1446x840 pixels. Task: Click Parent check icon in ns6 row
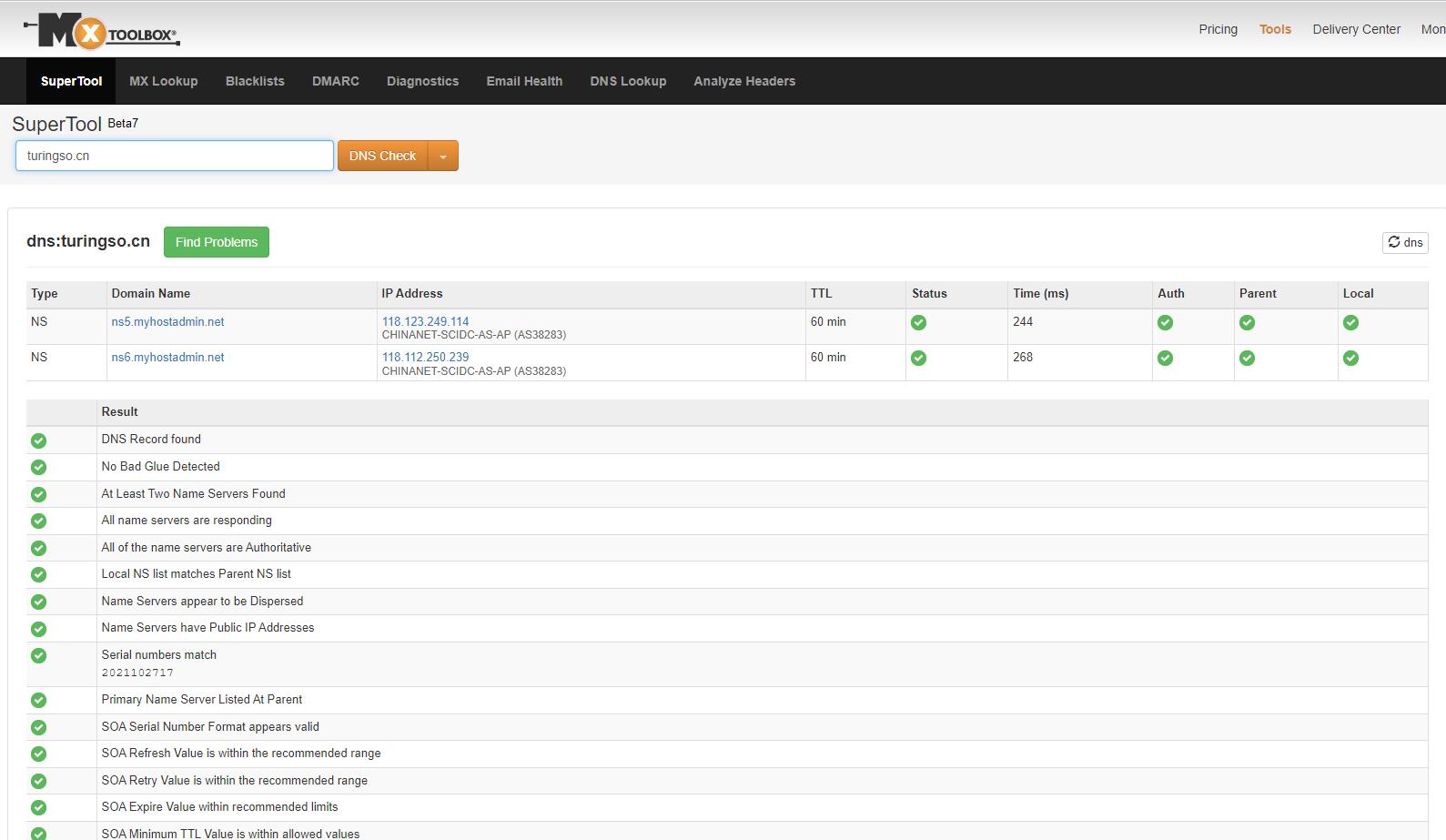1247,359
